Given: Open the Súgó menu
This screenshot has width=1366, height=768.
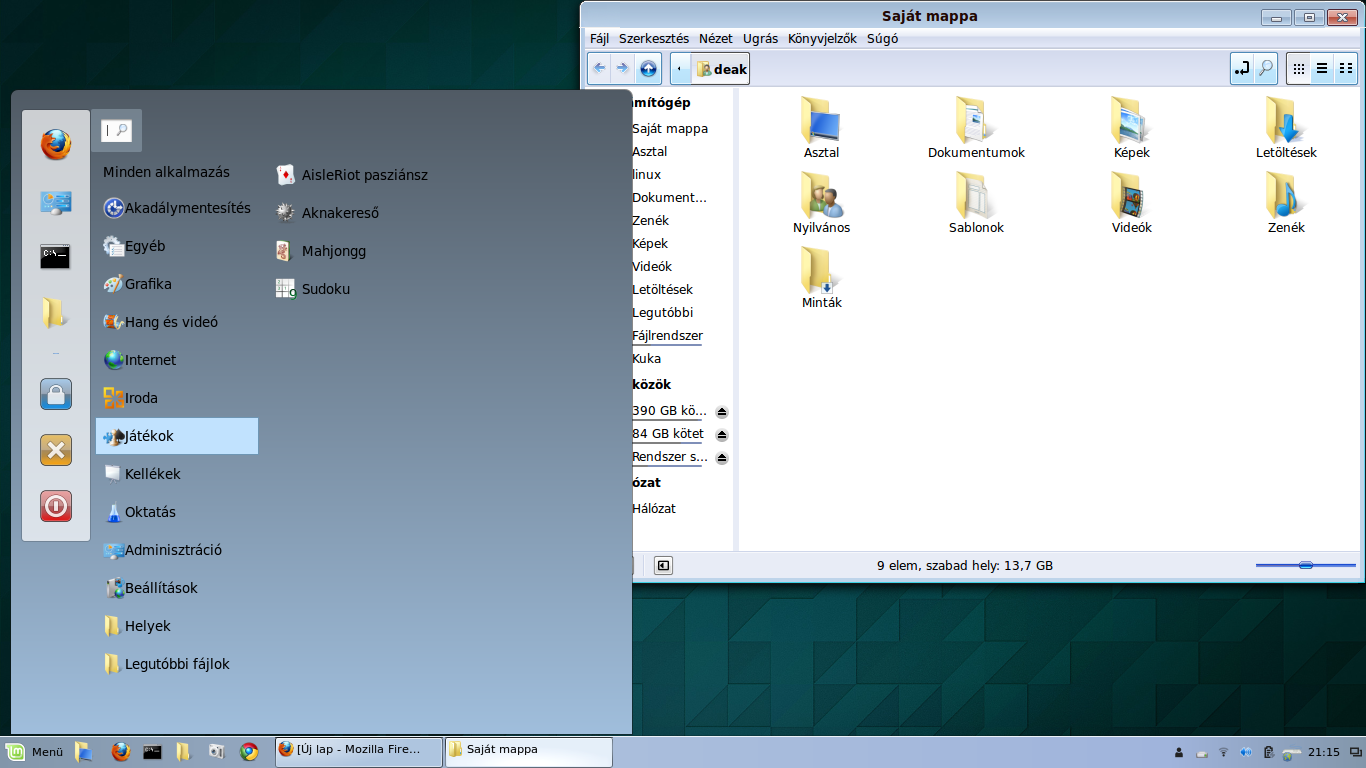Looking at the screenshot, I should (x=882, y=39).
